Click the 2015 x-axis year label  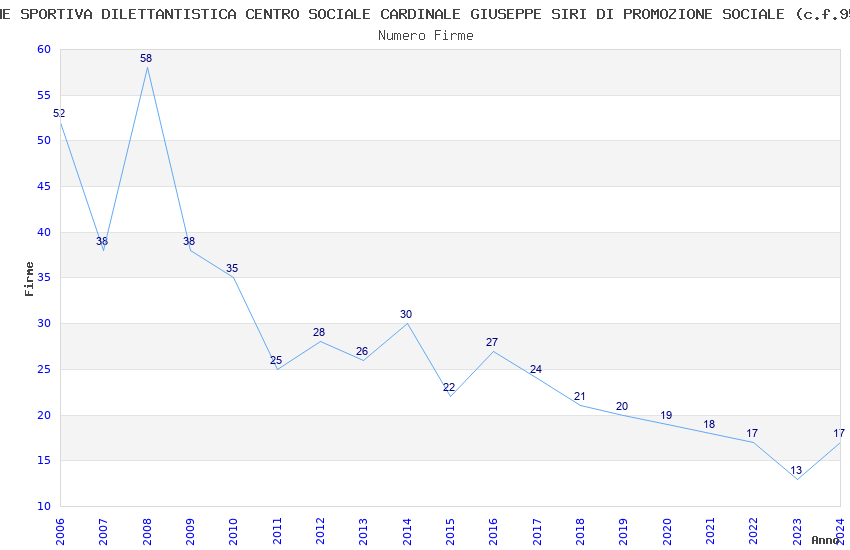click(450, 531)
